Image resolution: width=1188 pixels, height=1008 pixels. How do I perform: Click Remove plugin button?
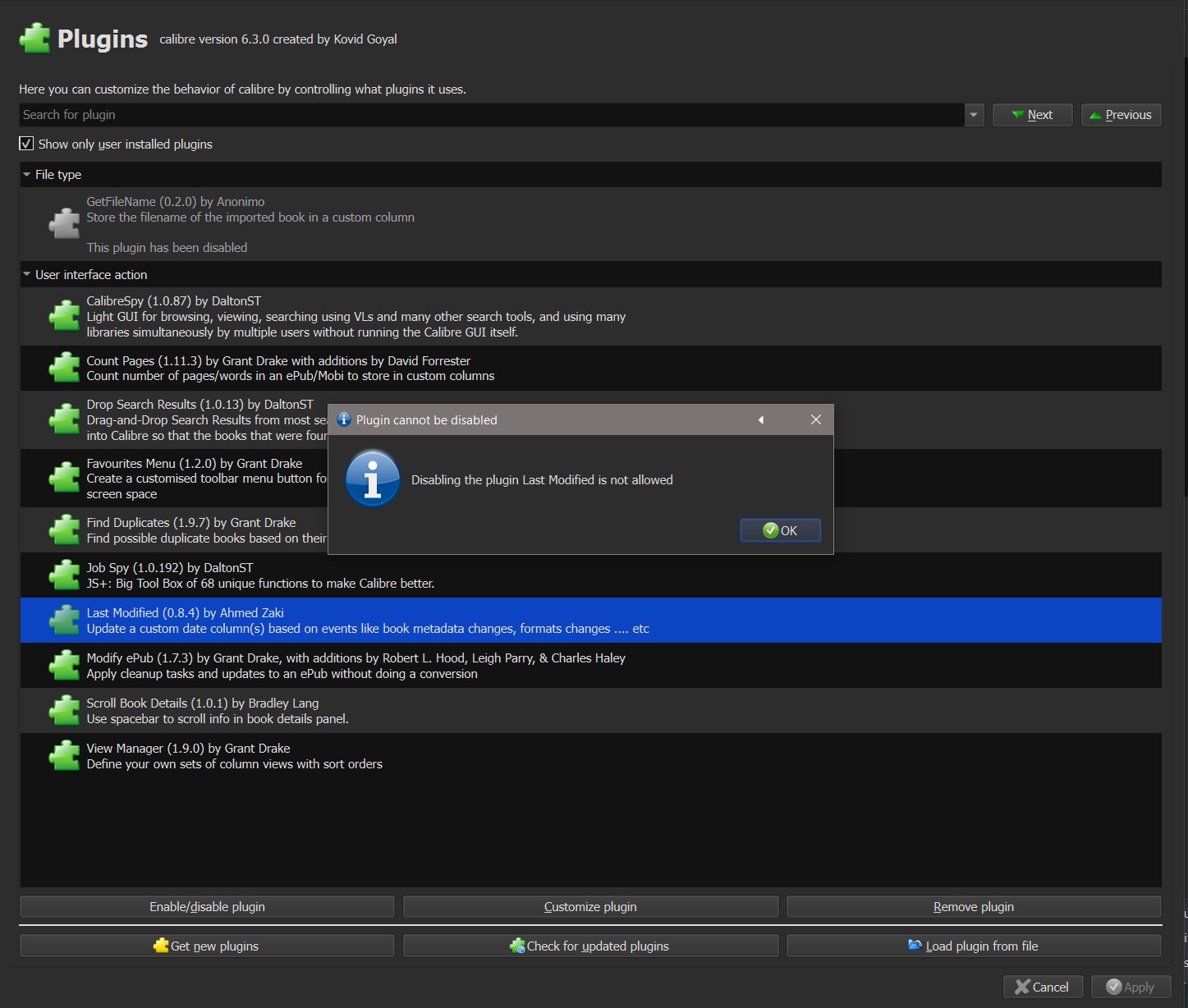pos(974,906)
